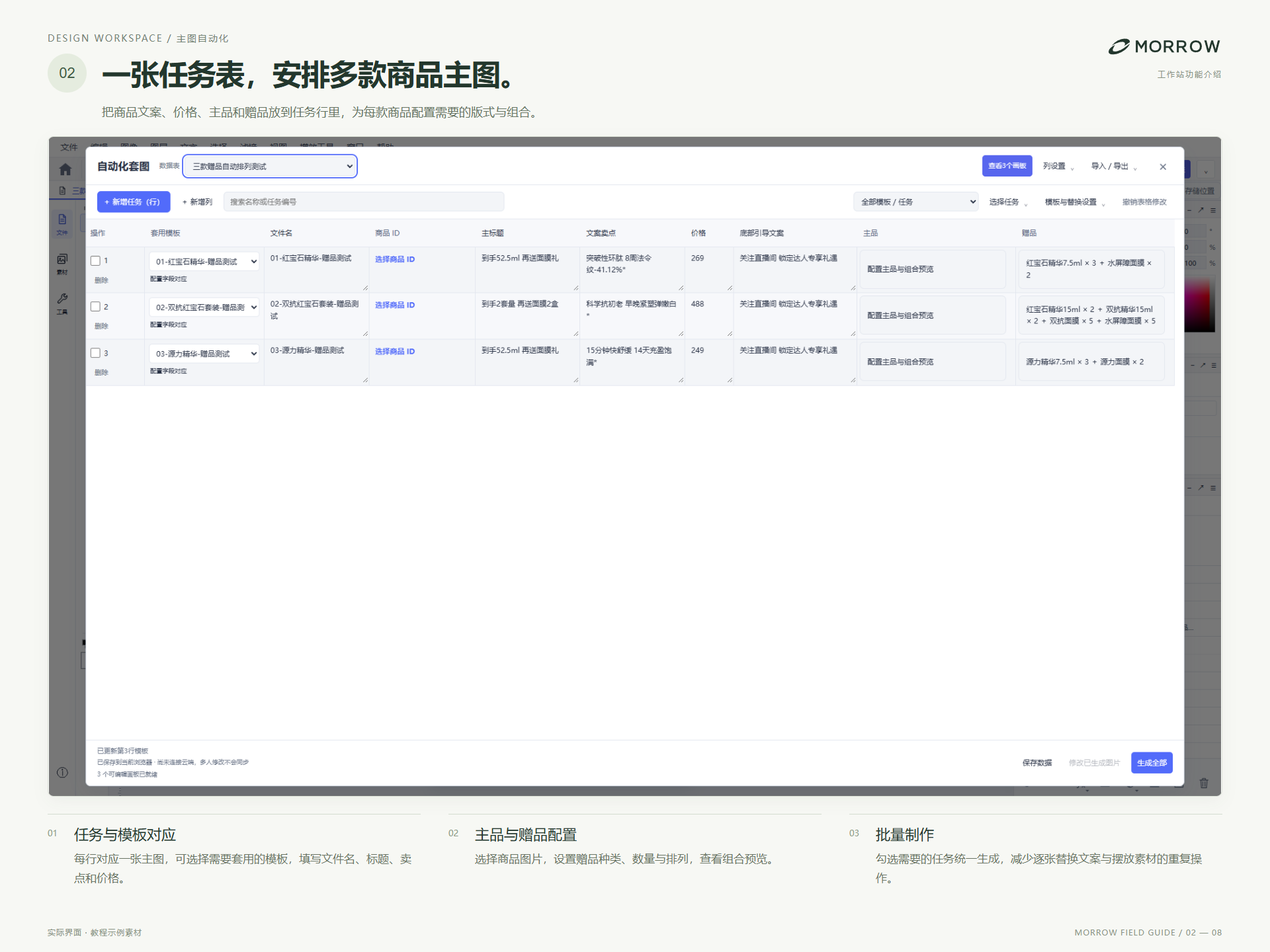Click the 新增任务 (行) button
1270x952 pixels.
coord(133,202)
